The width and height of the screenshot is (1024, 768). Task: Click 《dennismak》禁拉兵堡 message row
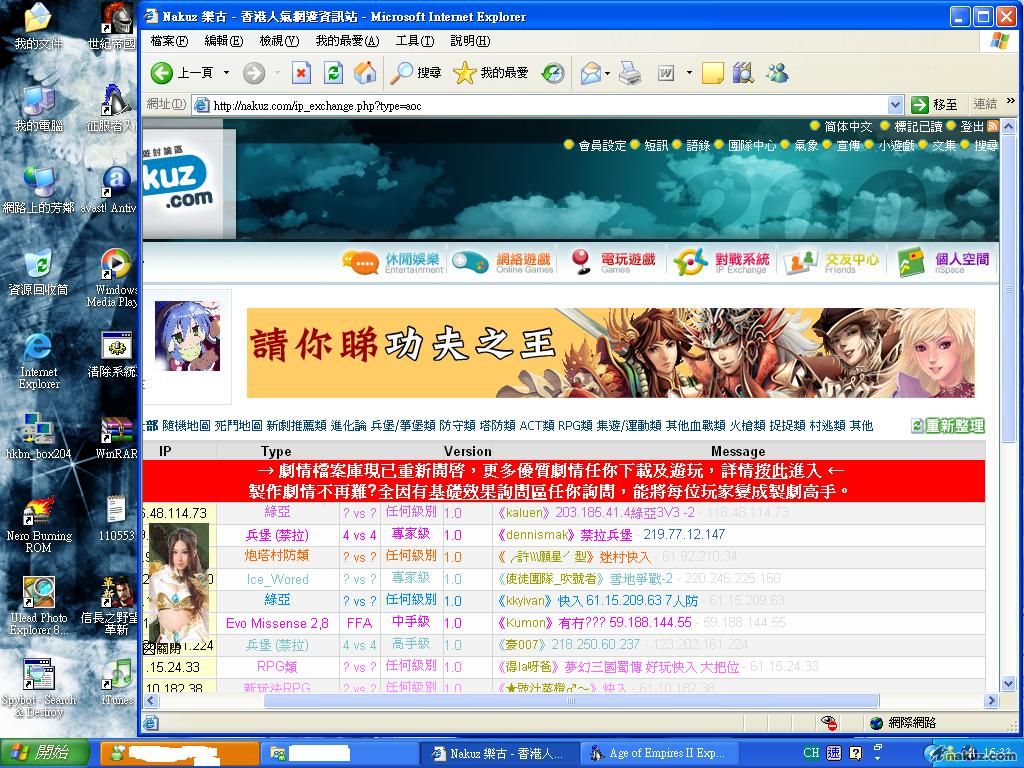click(611, 535)
